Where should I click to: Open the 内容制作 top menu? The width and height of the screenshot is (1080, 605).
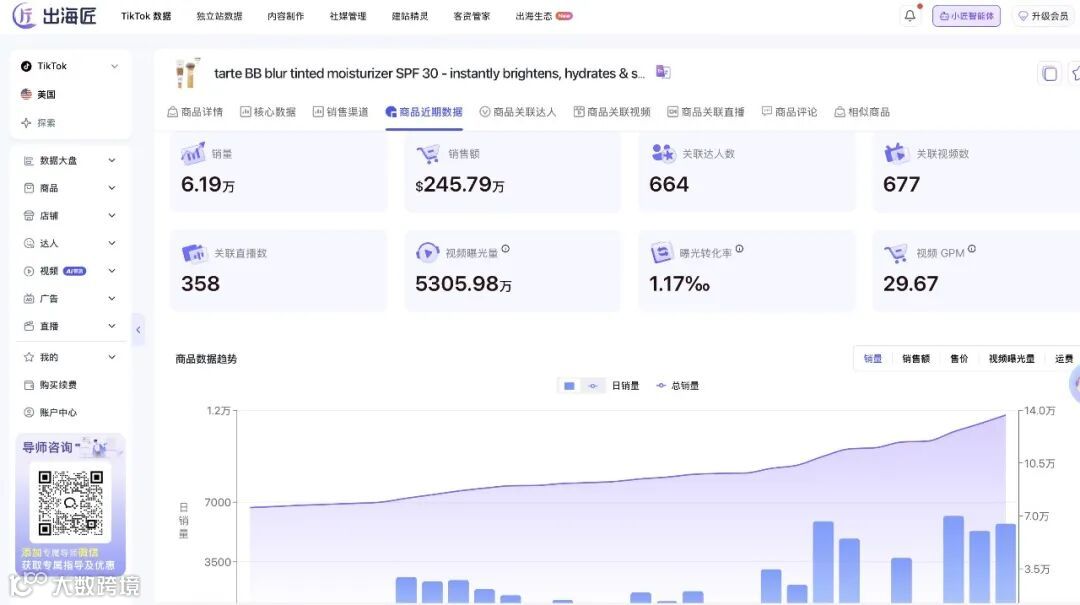(x=286, y=16)
